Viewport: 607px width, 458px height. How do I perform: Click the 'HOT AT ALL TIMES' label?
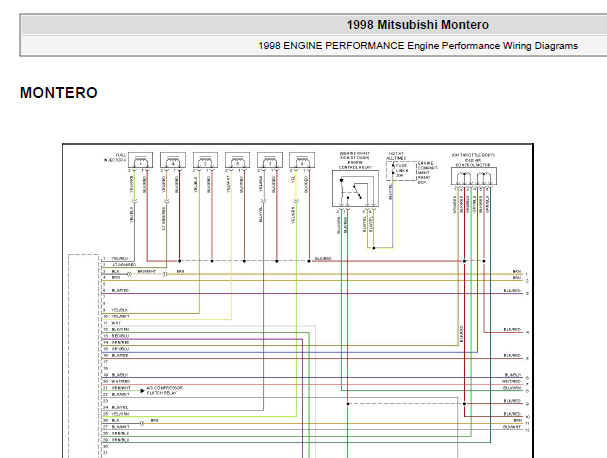click(x=396, y=156)
